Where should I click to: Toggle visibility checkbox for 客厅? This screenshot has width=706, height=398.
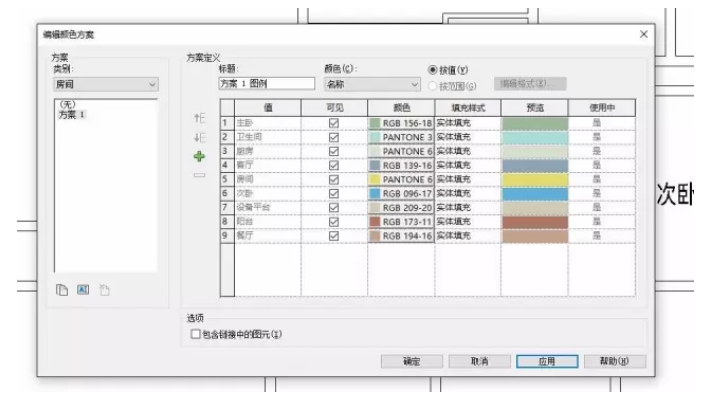pyautogui.click(x=334, y=165)
